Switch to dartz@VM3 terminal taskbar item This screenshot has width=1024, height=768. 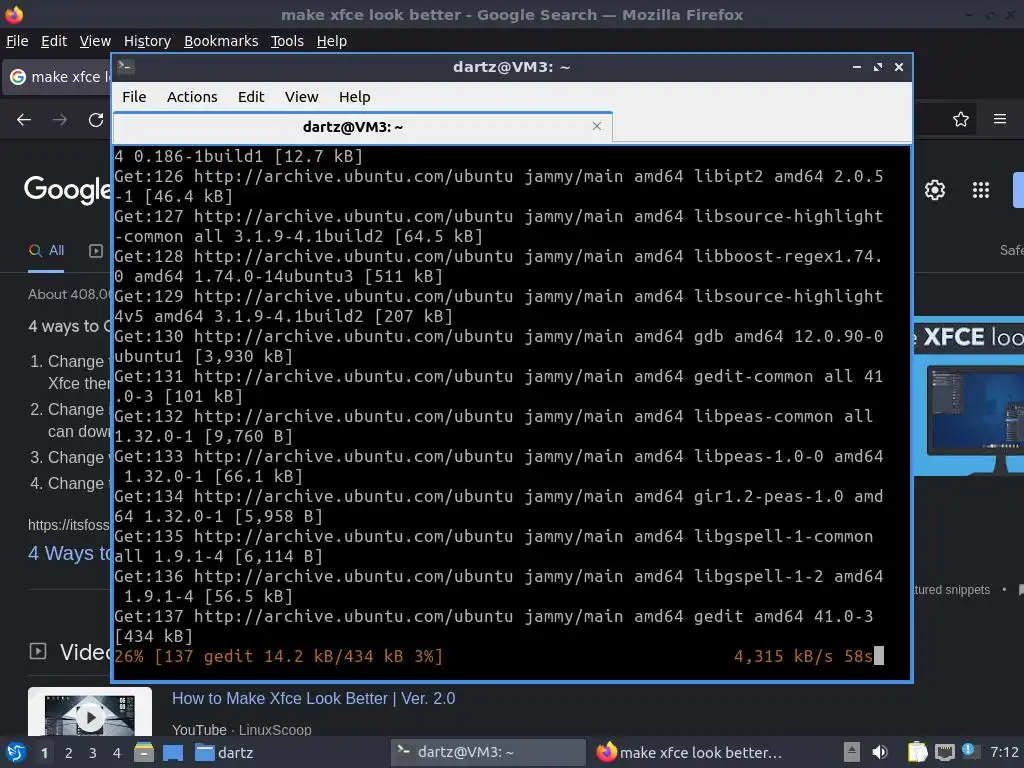click(x=488, y=752)
